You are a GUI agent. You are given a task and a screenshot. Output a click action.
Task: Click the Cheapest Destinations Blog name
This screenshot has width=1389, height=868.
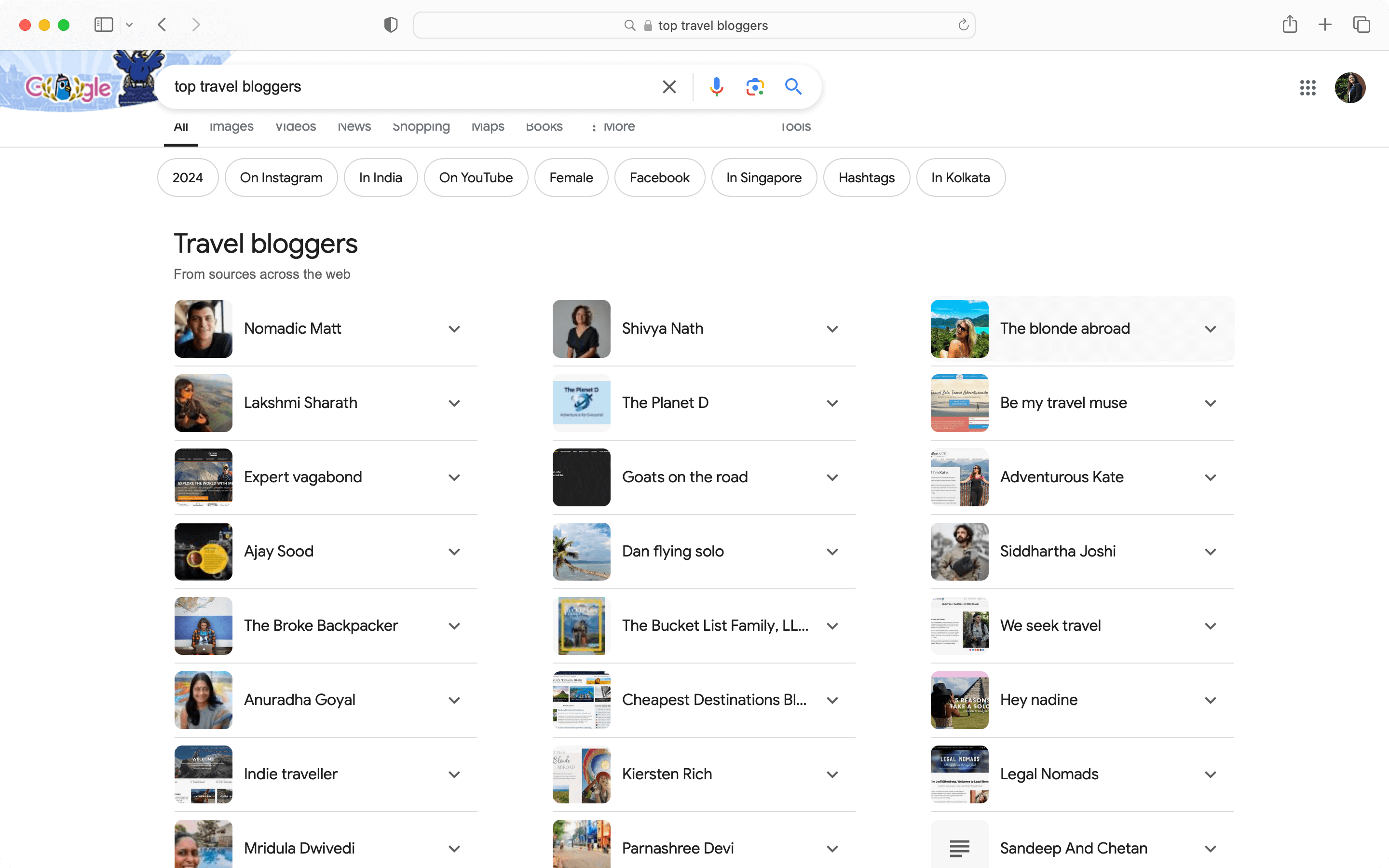click(714, 700)
